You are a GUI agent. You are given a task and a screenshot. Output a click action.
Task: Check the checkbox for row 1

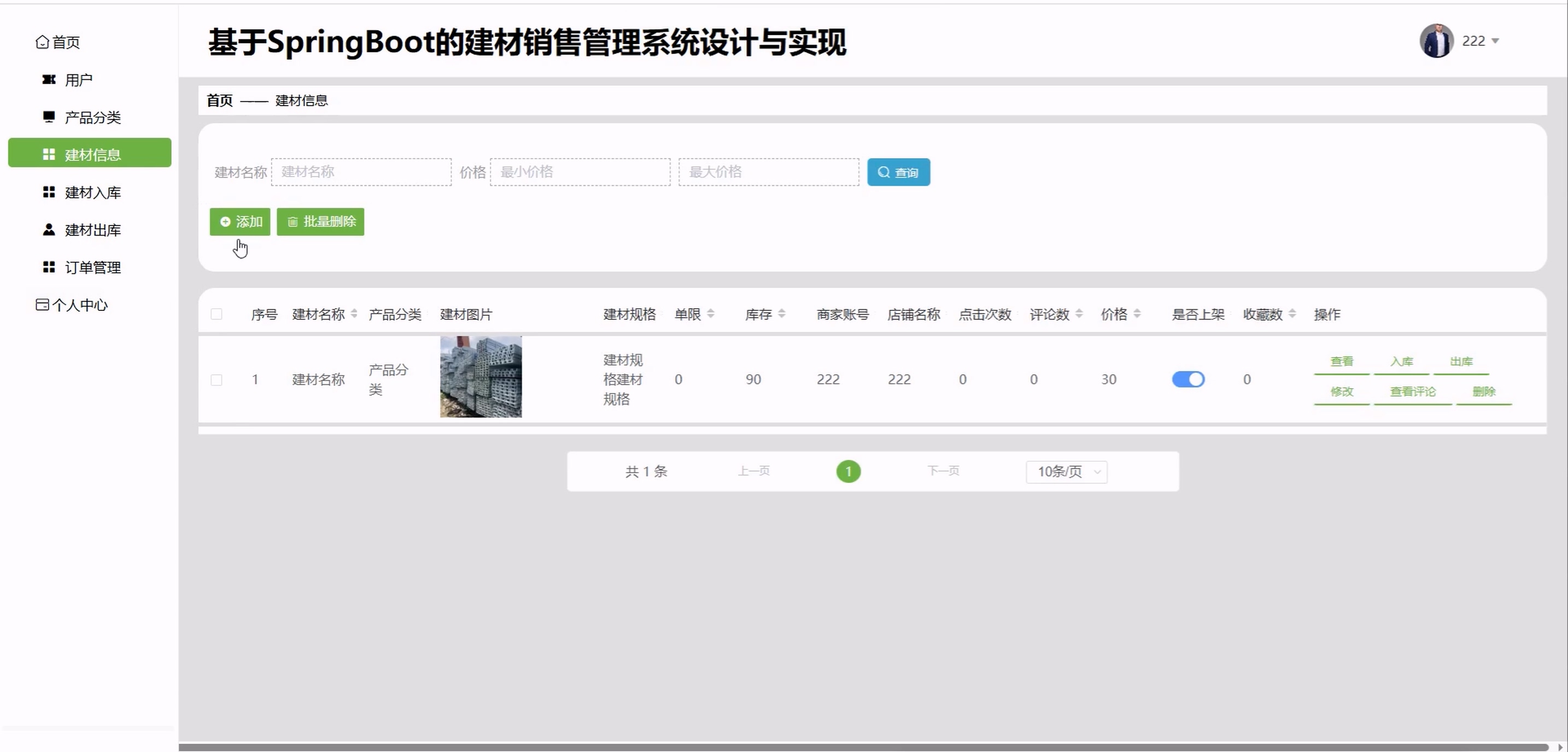pos(216,380)
